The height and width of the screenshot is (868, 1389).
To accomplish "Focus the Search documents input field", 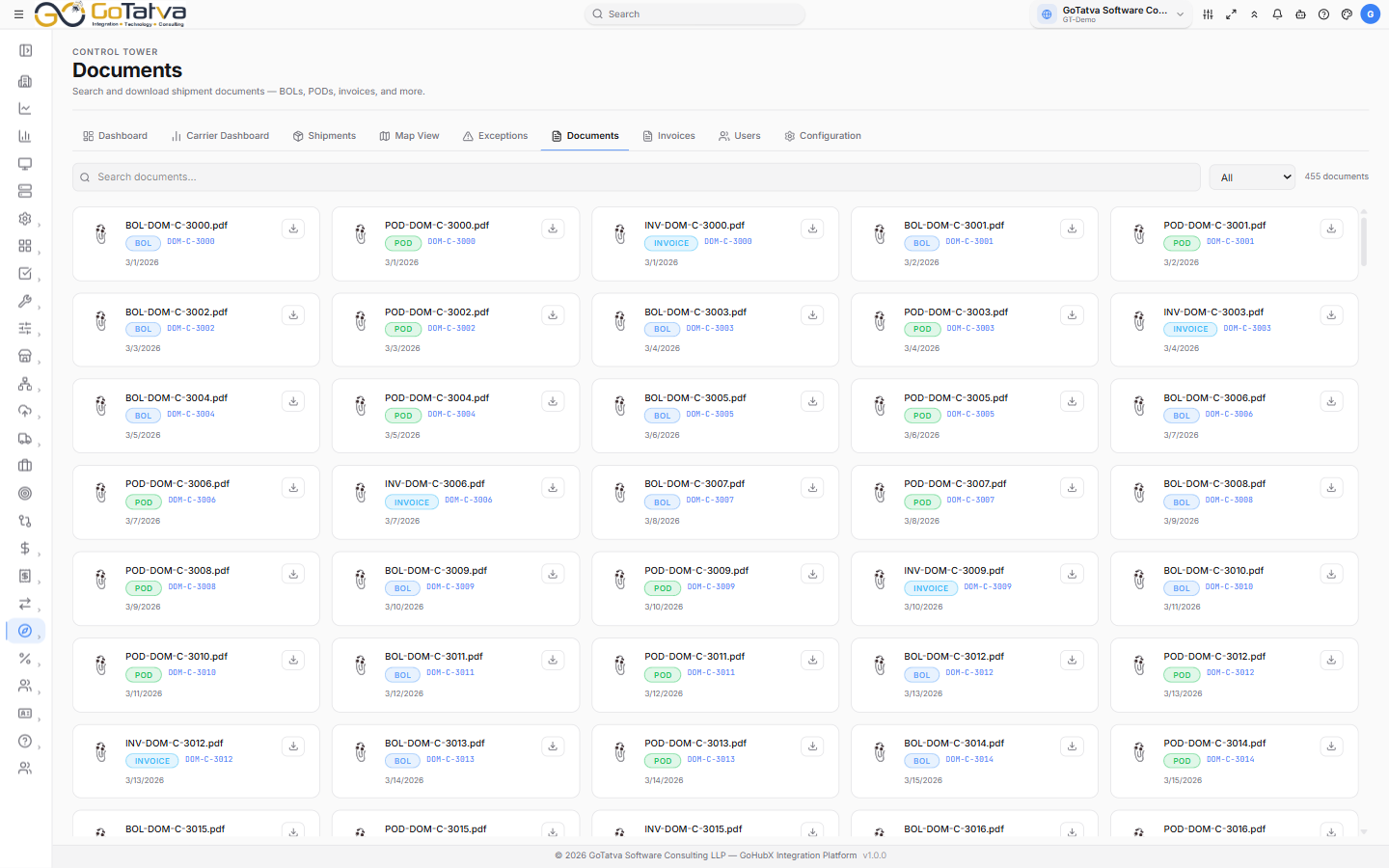I will pyautogui.click(x=637, y=177).
